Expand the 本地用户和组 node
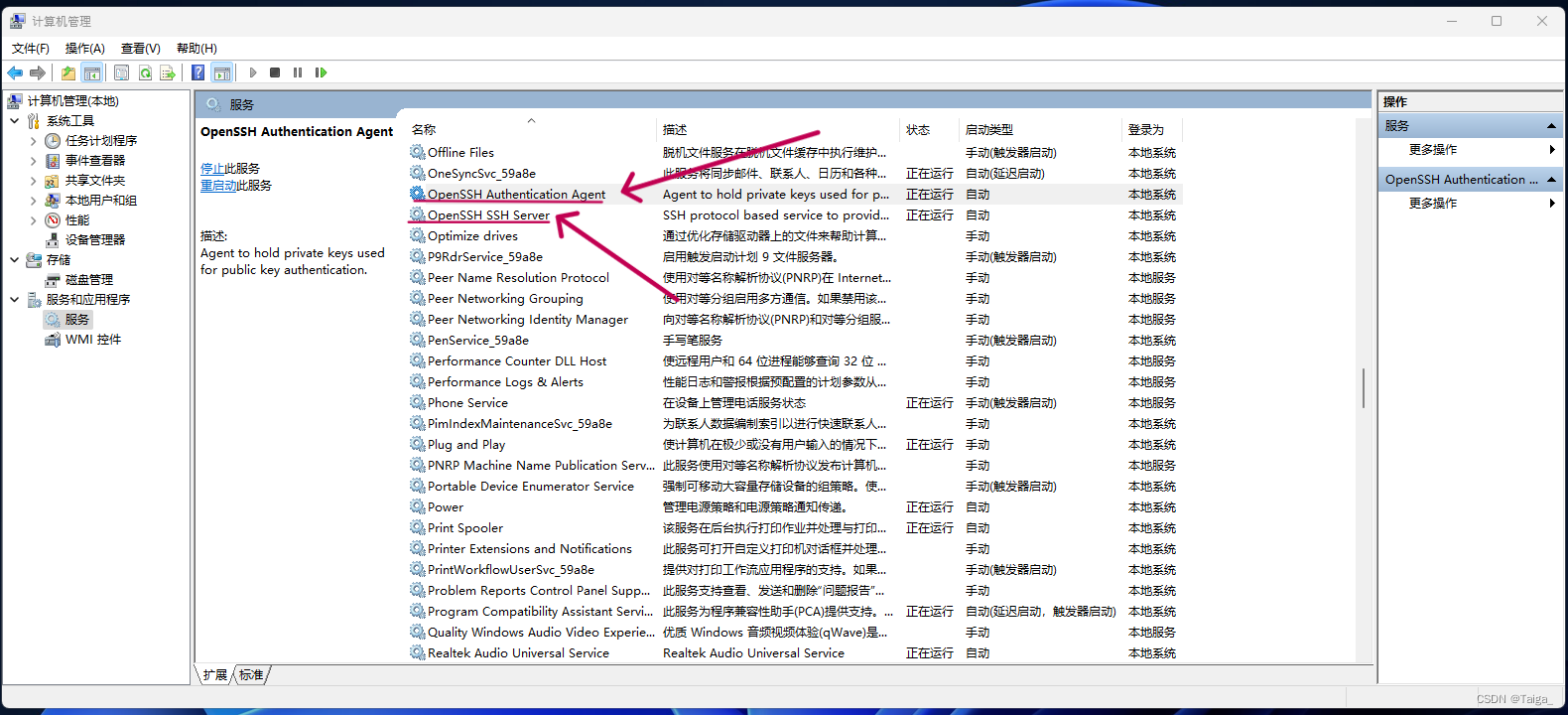This screenshot has width=1568, height=715. coord(34,201)
